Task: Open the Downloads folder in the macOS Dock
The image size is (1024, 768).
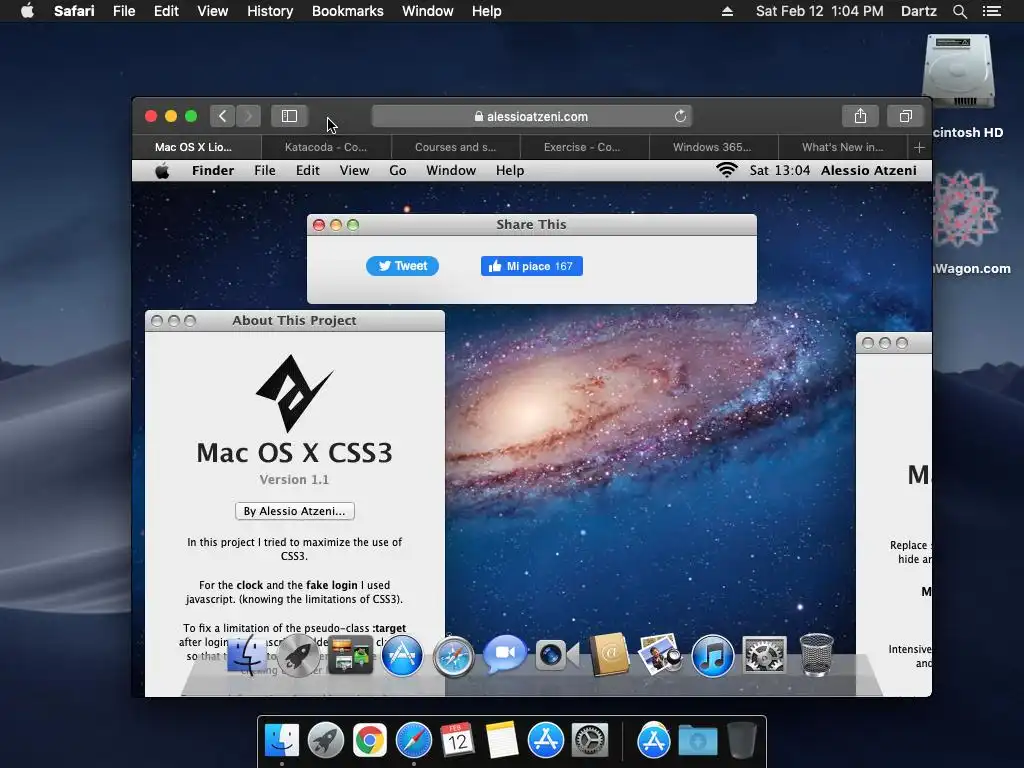Action: tap(697, 741)
